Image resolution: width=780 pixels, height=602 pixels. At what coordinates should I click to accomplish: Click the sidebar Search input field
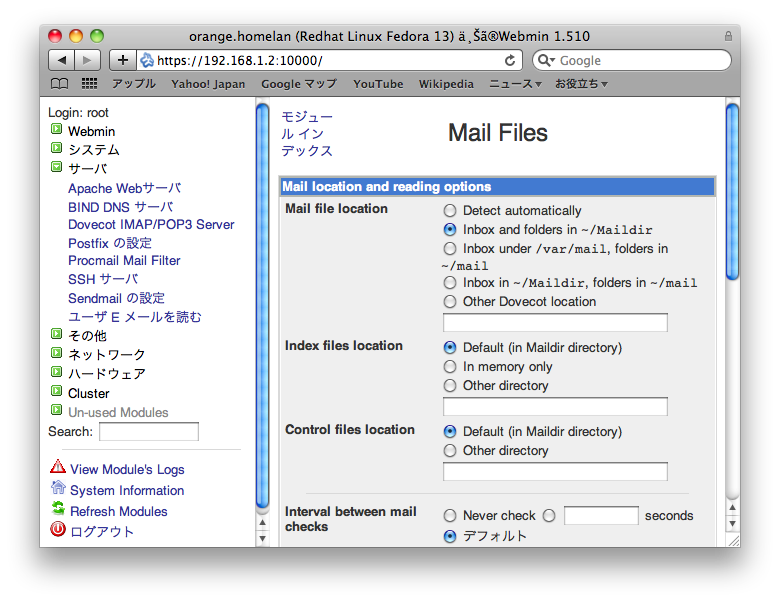point(149,432)
